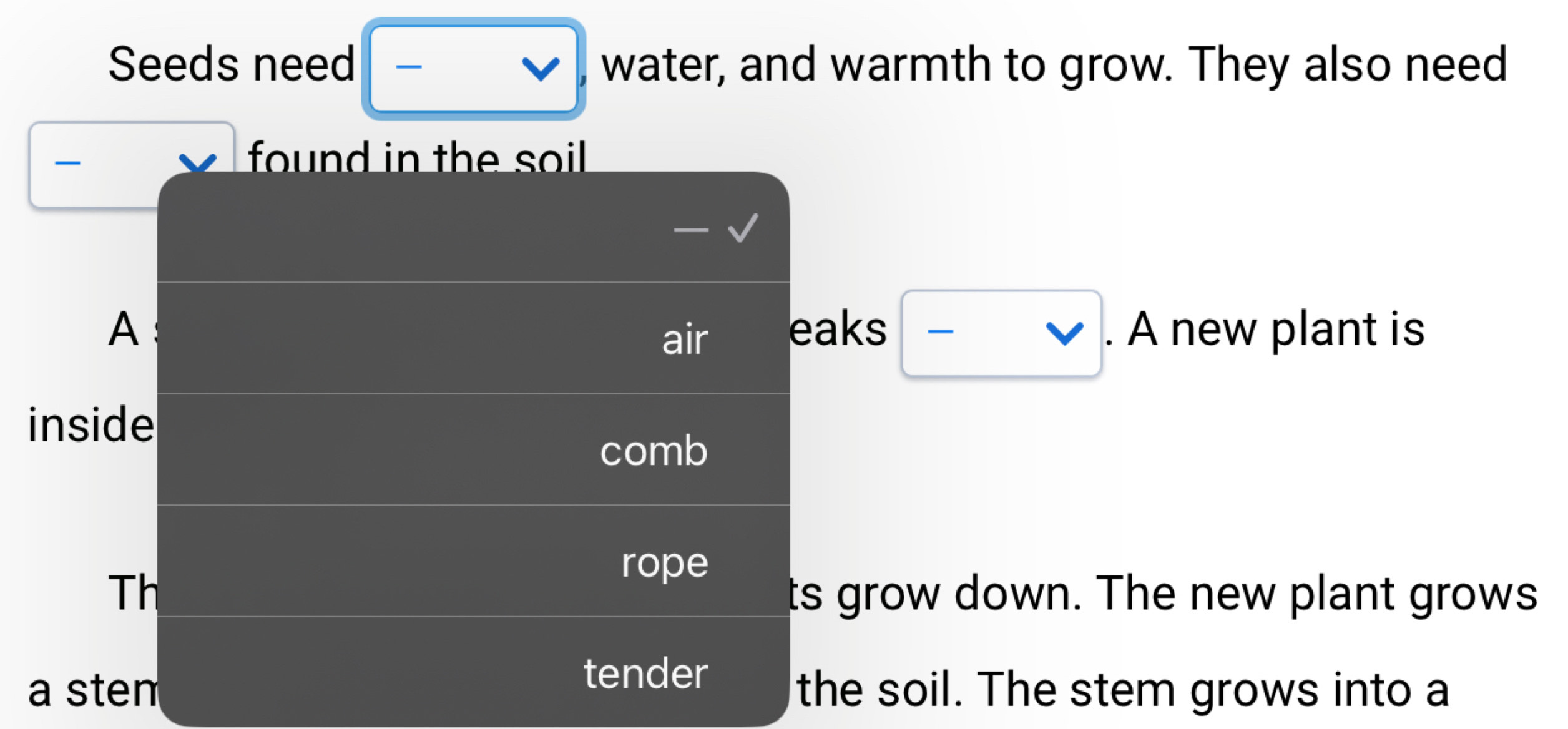
Task: Click the dash placeholder in the "Seeds need" dropdown
Action: pos(409,67)
